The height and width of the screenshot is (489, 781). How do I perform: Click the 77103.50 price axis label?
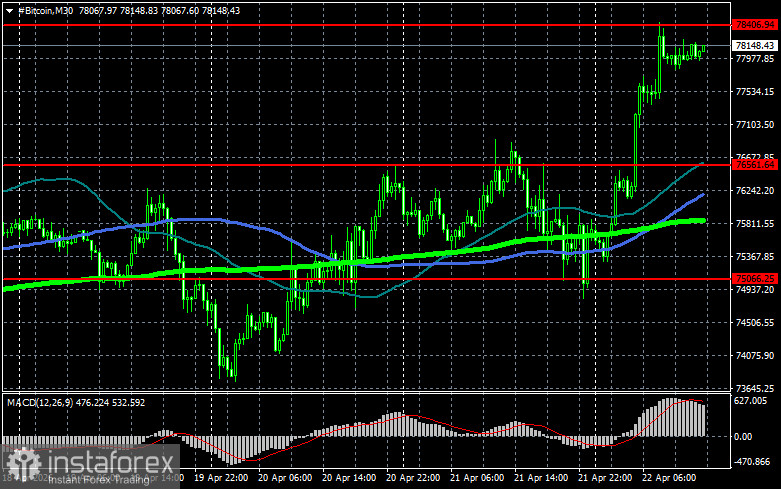pos(755,124)
